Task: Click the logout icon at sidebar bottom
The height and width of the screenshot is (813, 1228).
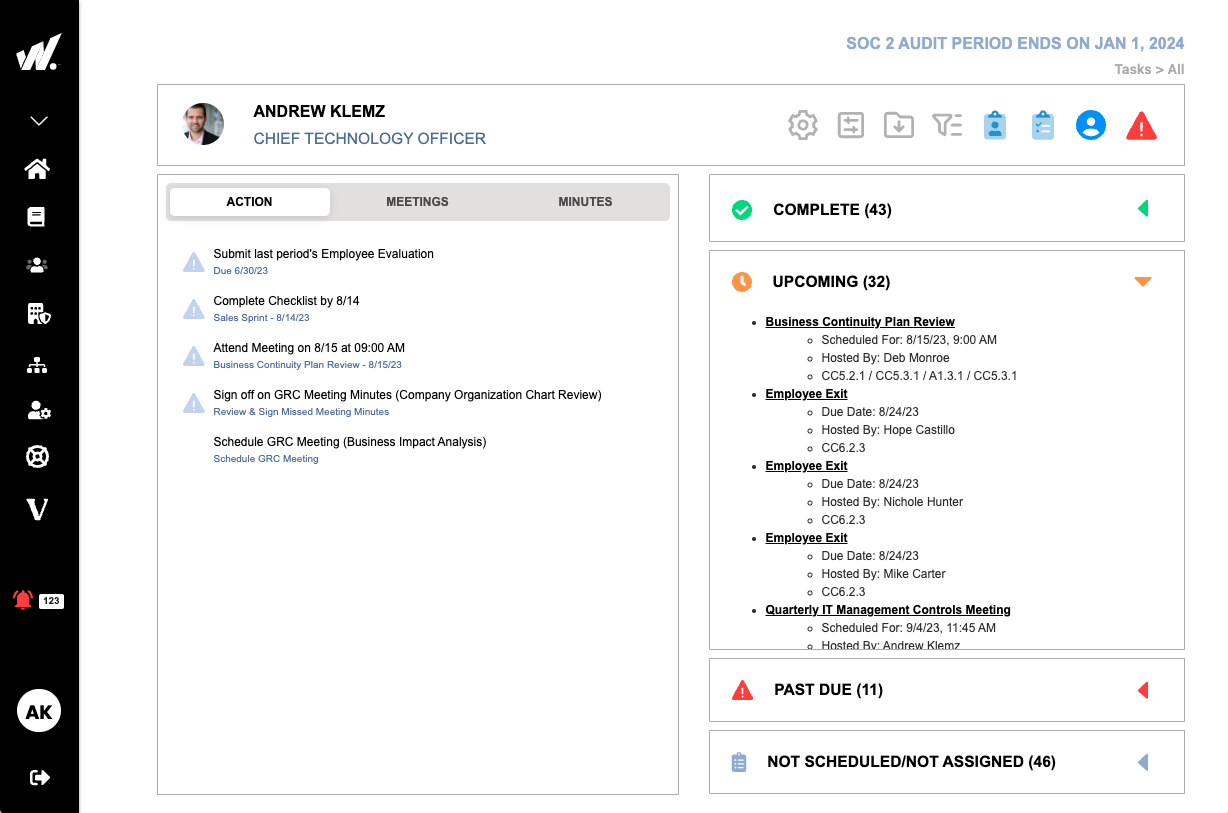Action: tap(37, 777)
